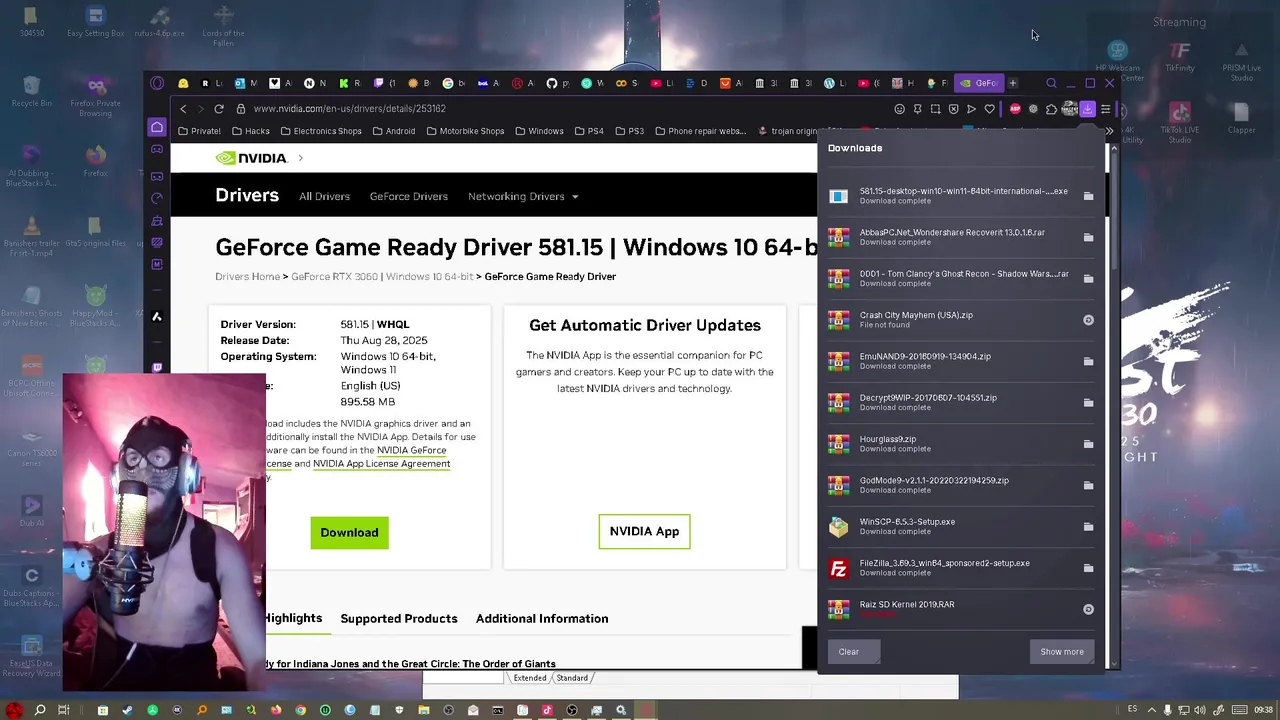This screenshot has height=720, width=1280.
Task: Retry Crash City Mayhem (USA).zip download
Action: click(x=1088, y=320)
